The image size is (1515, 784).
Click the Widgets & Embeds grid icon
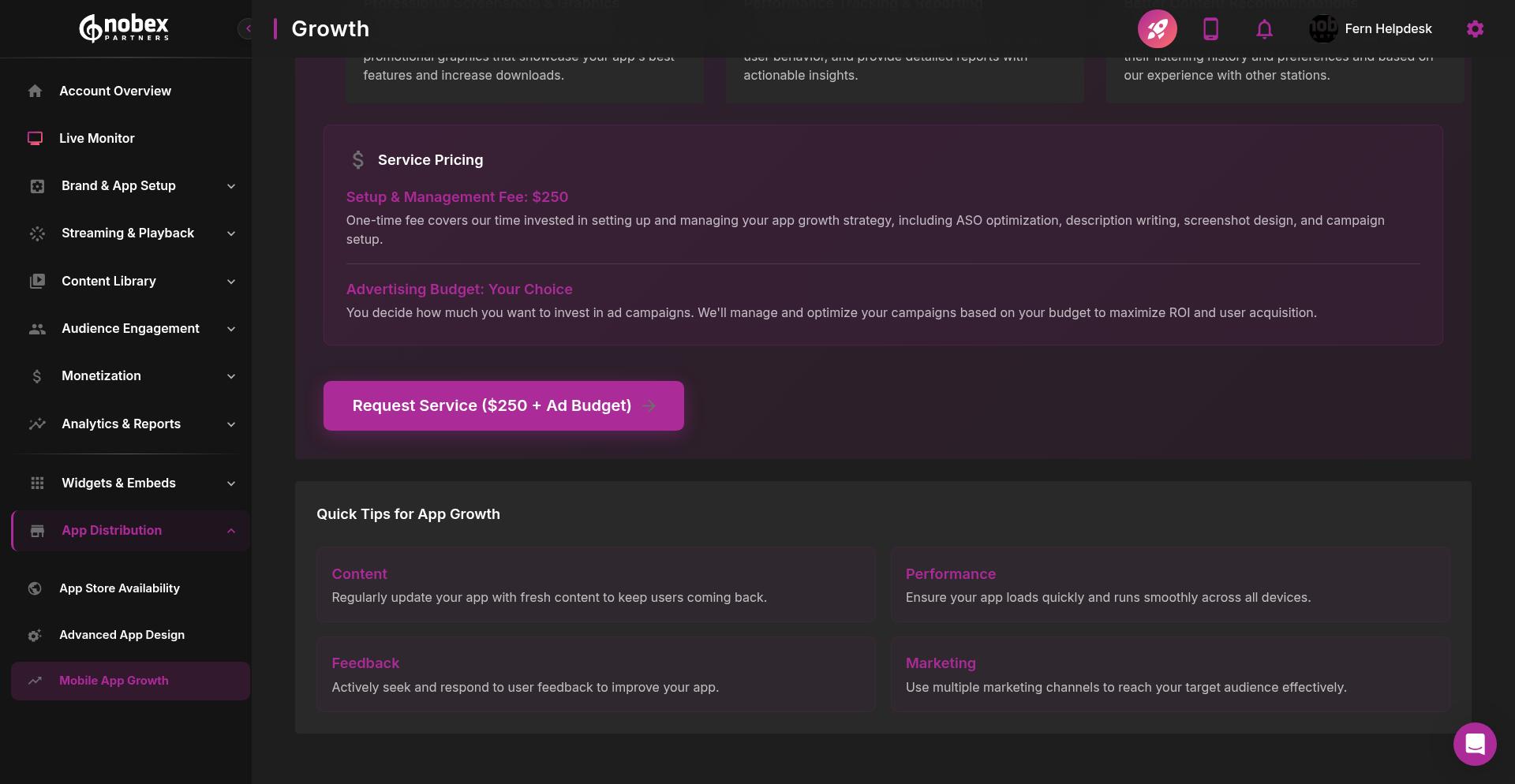point(37,483)
